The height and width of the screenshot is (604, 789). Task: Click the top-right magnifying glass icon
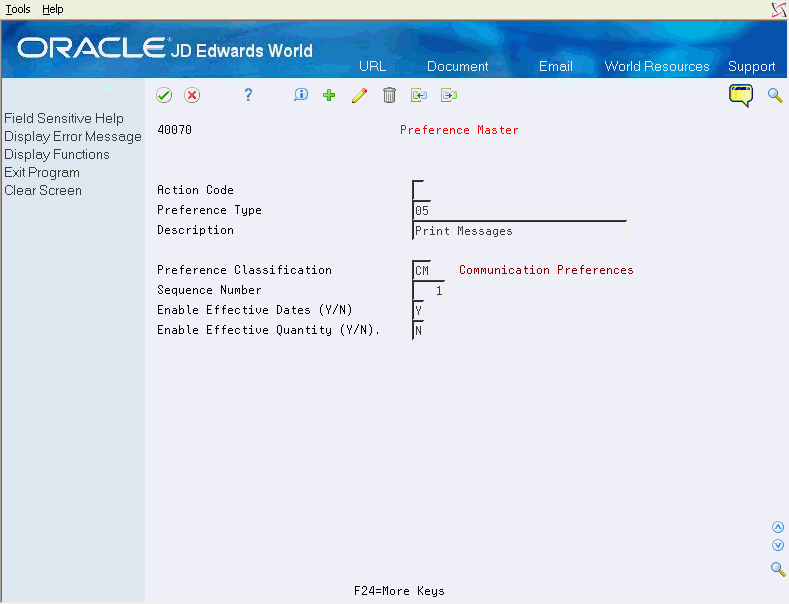click(775, 95)
